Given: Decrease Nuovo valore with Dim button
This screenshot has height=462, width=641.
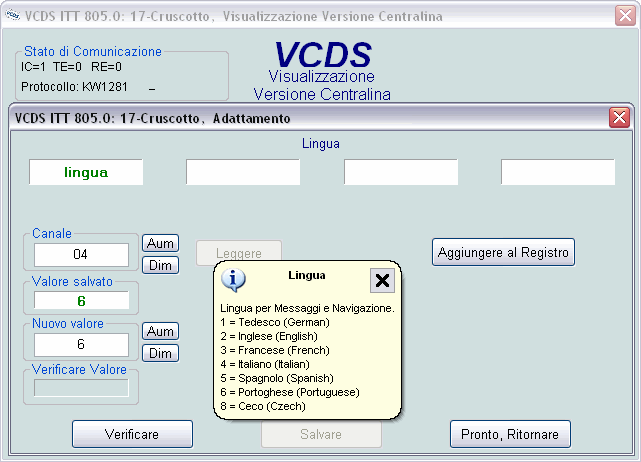Looking at the screenshot, I should pos(160,353).
